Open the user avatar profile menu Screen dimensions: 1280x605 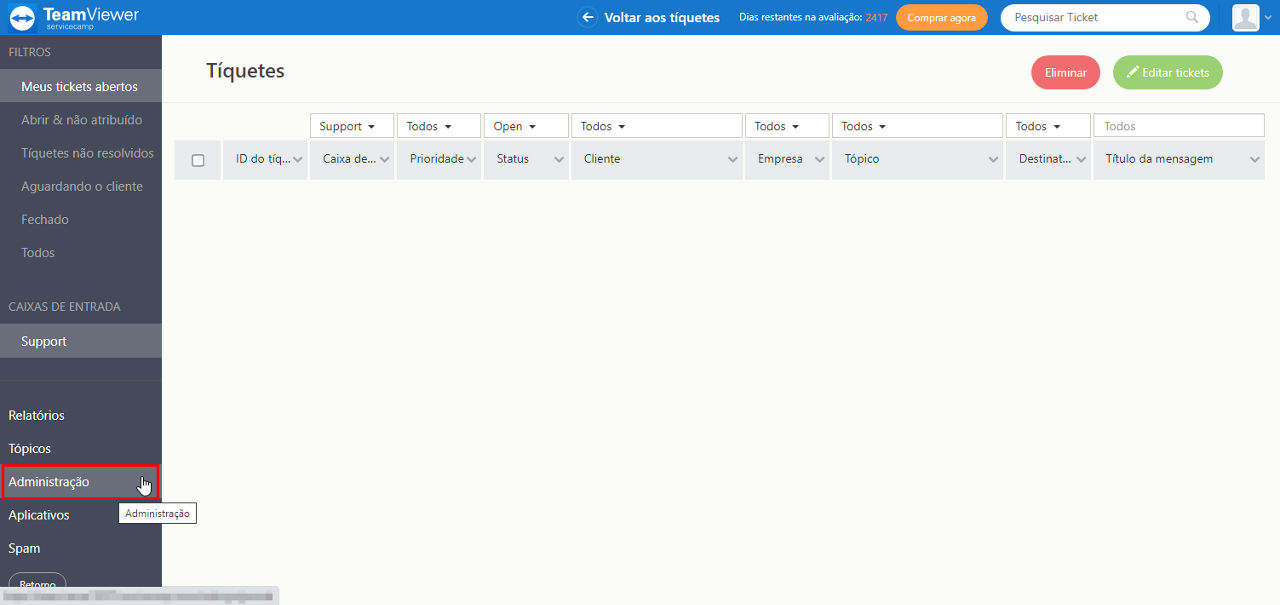tap(1246, 17)
